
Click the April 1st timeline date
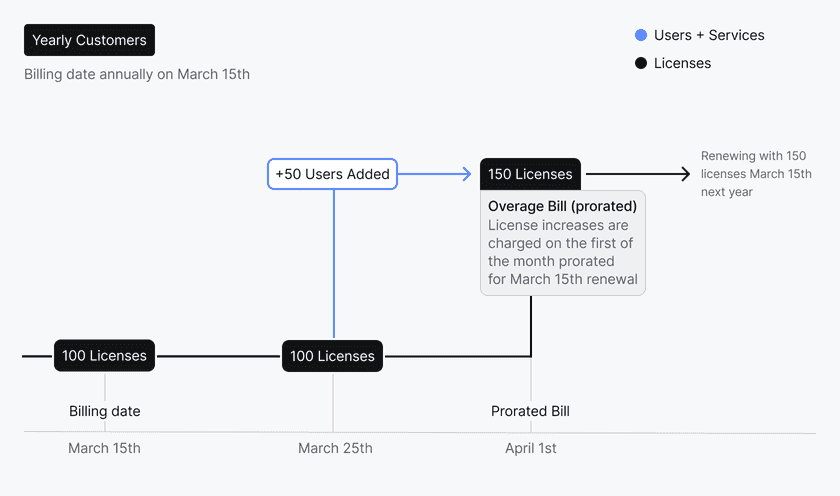click(531, 448)
